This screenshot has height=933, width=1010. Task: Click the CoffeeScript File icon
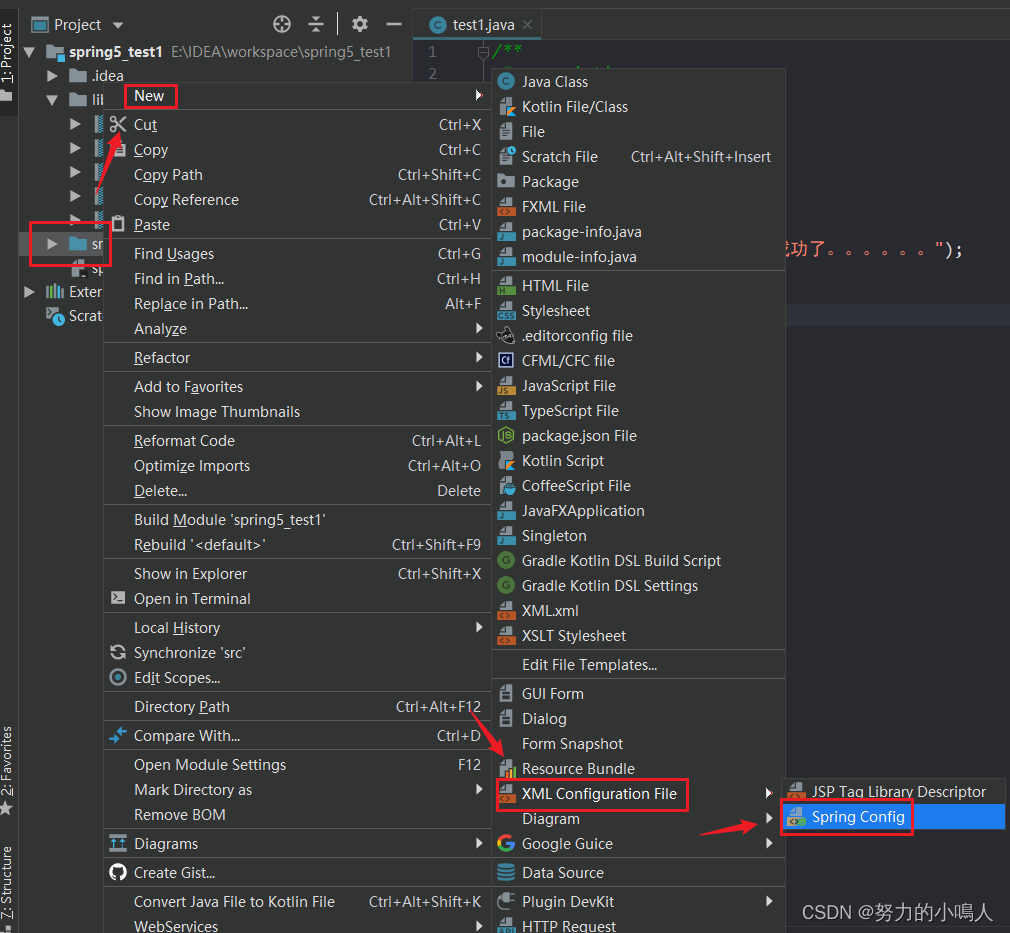click(507, 486)
